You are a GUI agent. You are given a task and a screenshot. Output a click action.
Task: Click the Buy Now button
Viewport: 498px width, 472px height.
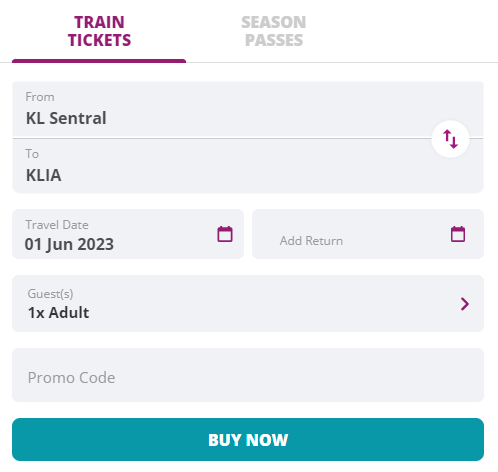pyautogui.click(x=248, y=439)
